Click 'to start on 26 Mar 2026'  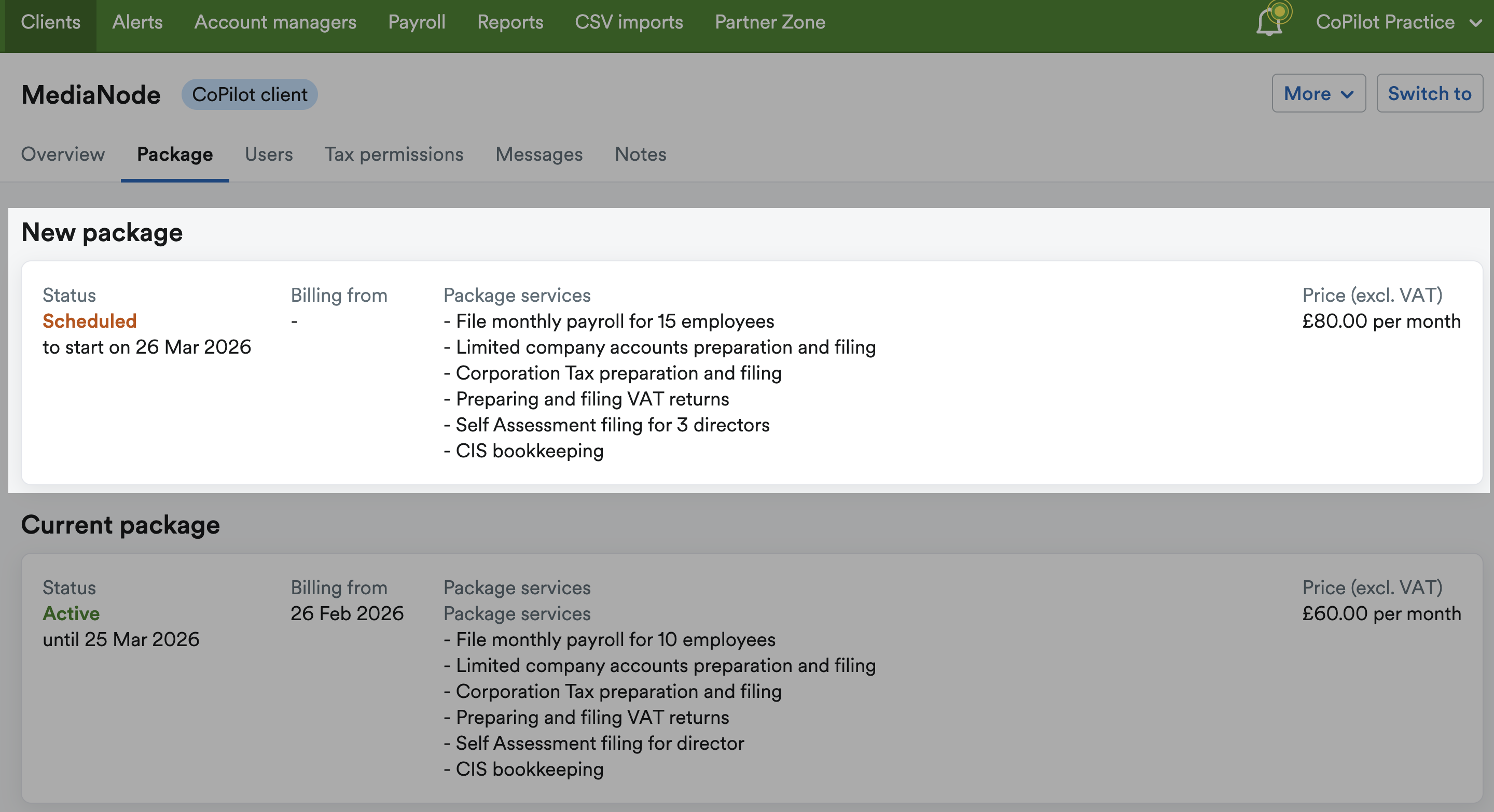click(x=147, y=347)
